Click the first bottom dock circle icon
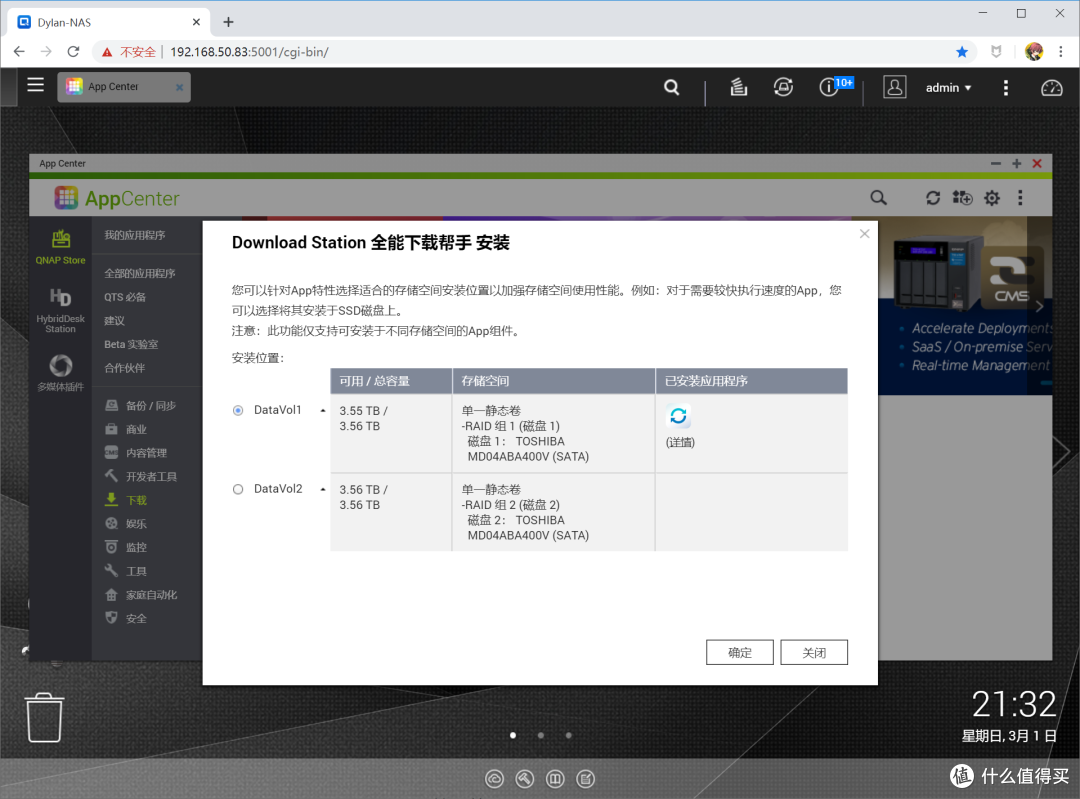Screen dimensions: 1080x799 click(x=495, y=779)
